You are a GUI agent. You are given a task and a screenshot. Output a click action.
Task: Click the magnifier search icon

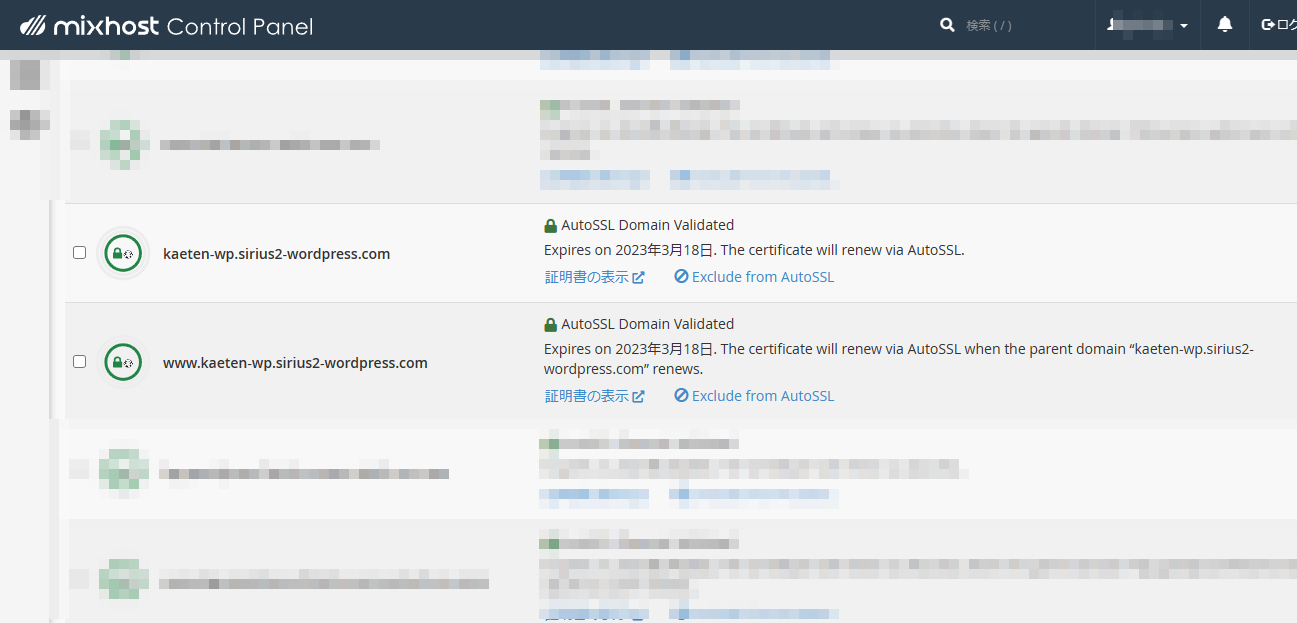947,25
